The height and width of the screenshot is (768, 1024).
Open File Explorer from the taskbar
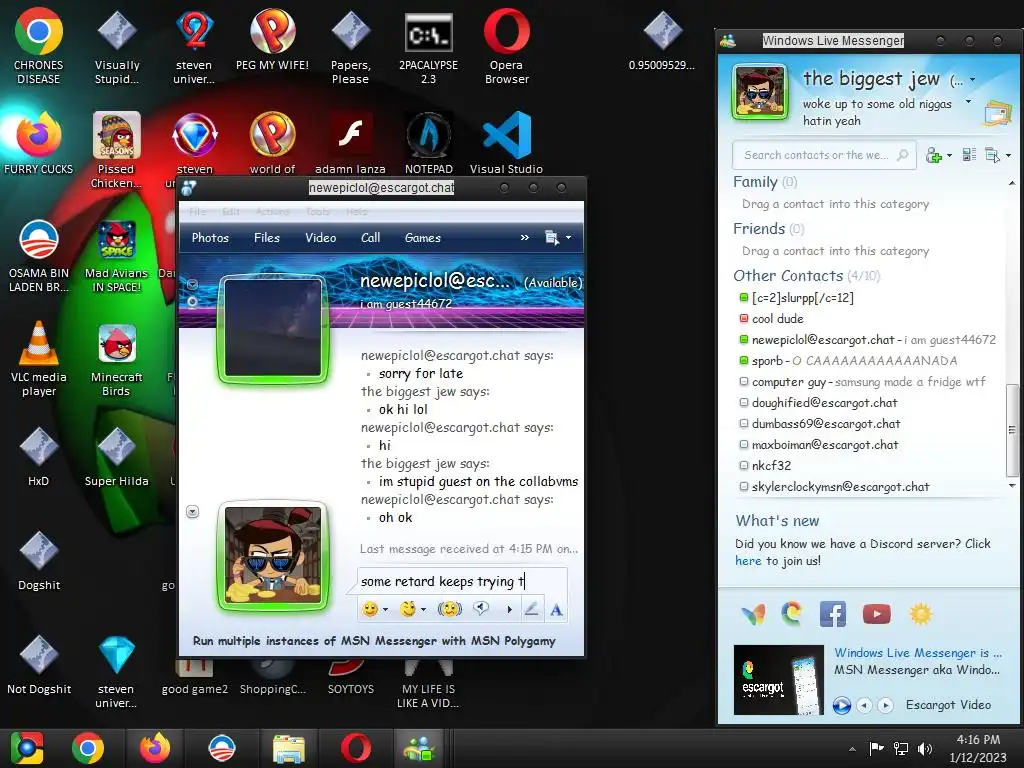pos(288,748)
